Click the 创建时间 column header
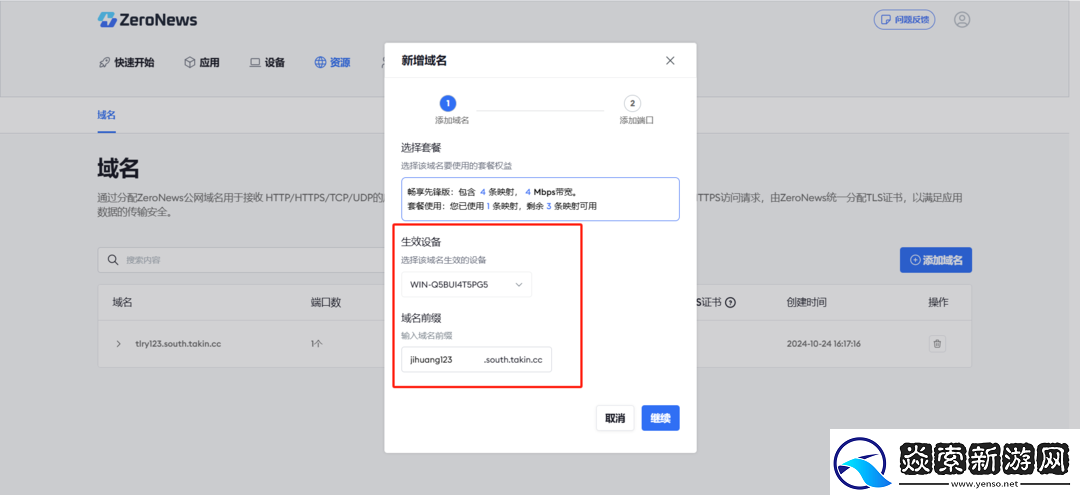Viewport: 1080px width, 495px height. tap(807, 302)
